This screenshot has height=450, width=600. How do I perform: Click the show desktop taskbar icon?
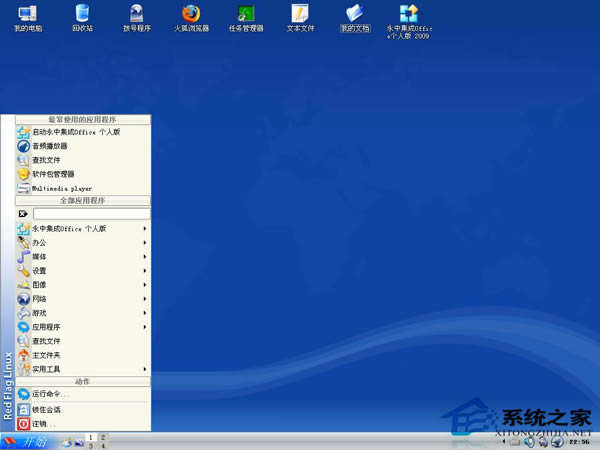tap(67, 443)
